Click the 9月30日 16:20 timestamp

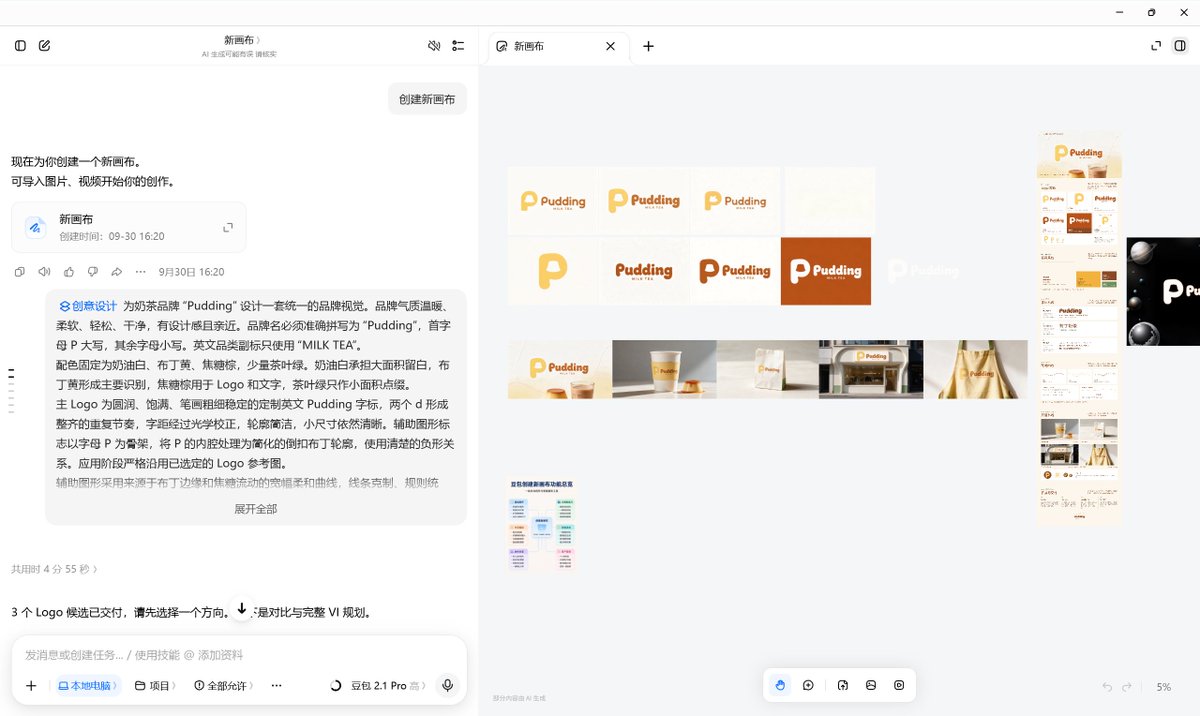191,272
